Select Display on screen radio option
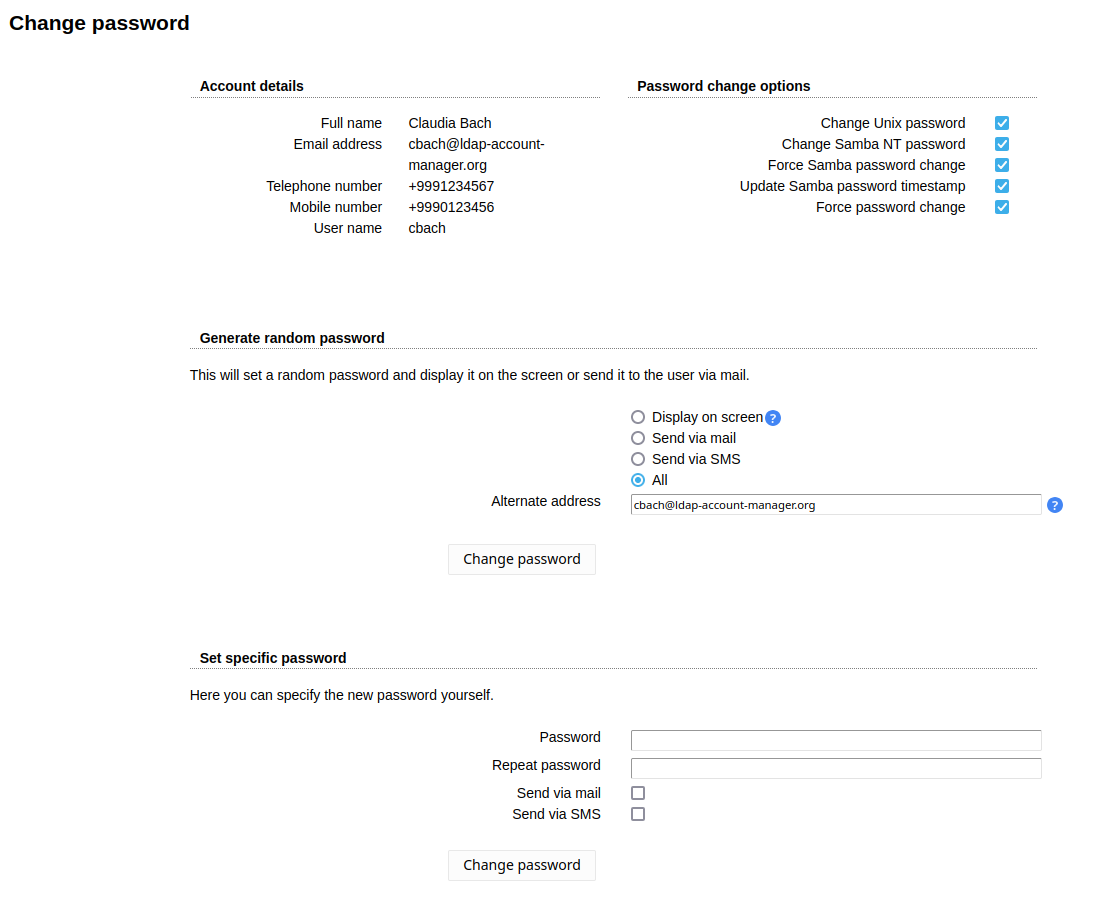The image size is (1120, 902). tap(638, 417)
